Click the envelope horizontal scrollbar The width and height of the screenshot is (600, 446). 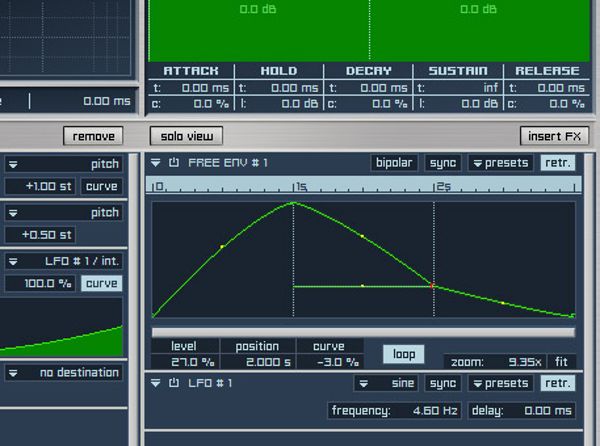click(363, 331)
